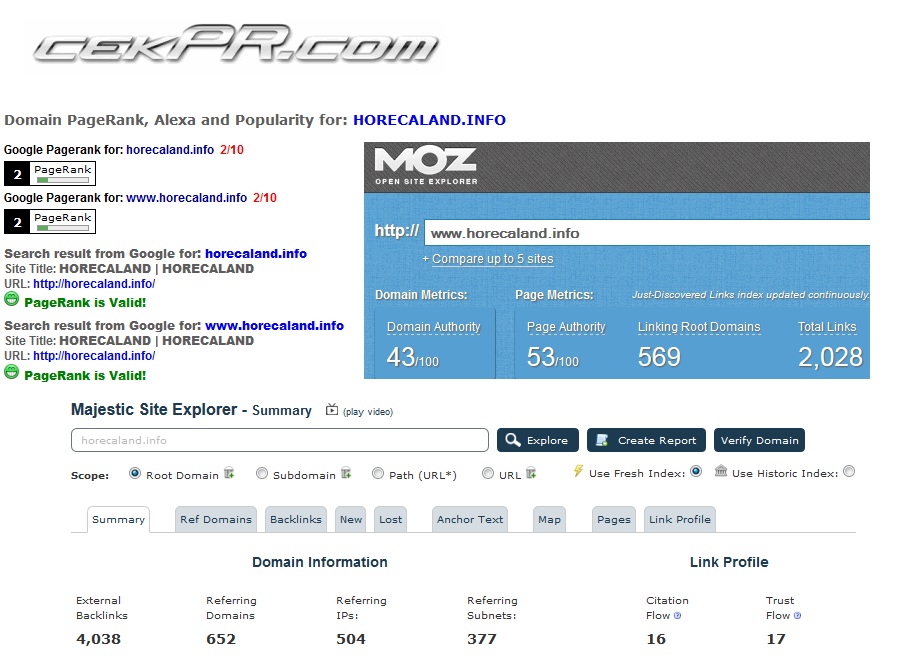Switch to the Summary tab
The image size is (904, 664).
click(x=119, y=519)
